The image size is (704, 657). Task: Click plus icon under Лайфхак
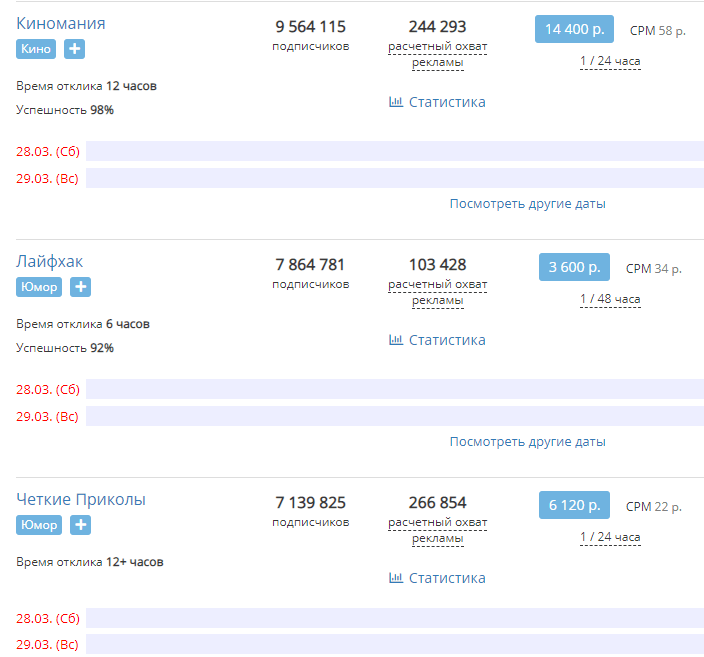pos(80,287)
